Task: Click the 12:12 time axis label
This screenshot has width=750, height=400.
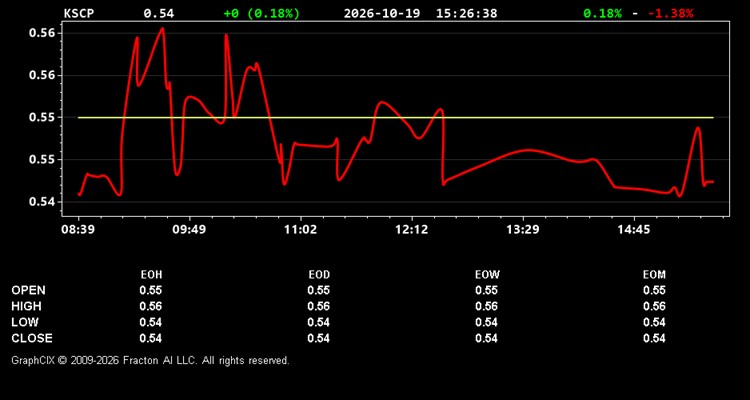Action: (411, 230)
